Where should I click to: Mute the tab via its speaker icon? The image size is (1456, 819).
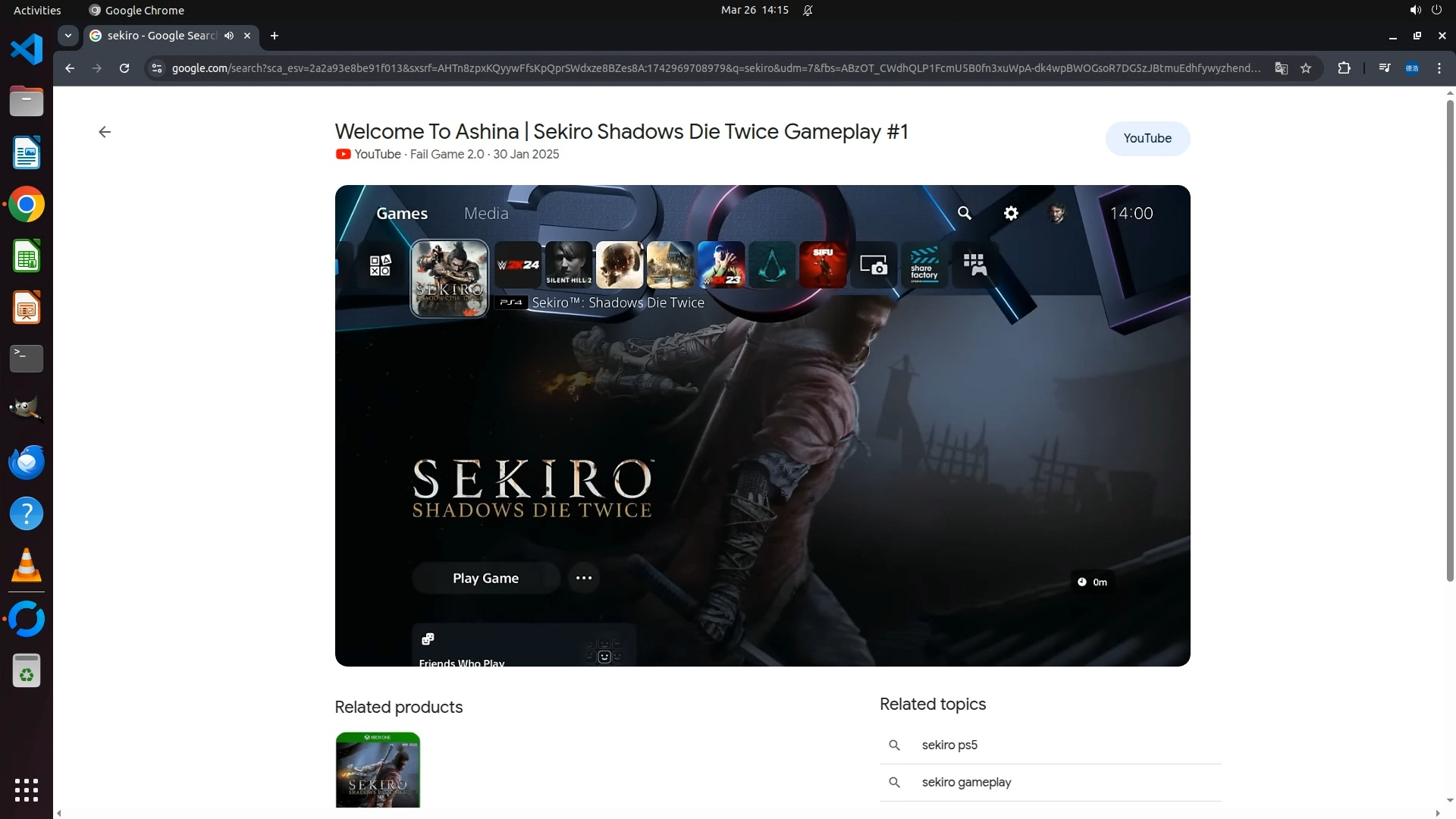pos(229,36)
